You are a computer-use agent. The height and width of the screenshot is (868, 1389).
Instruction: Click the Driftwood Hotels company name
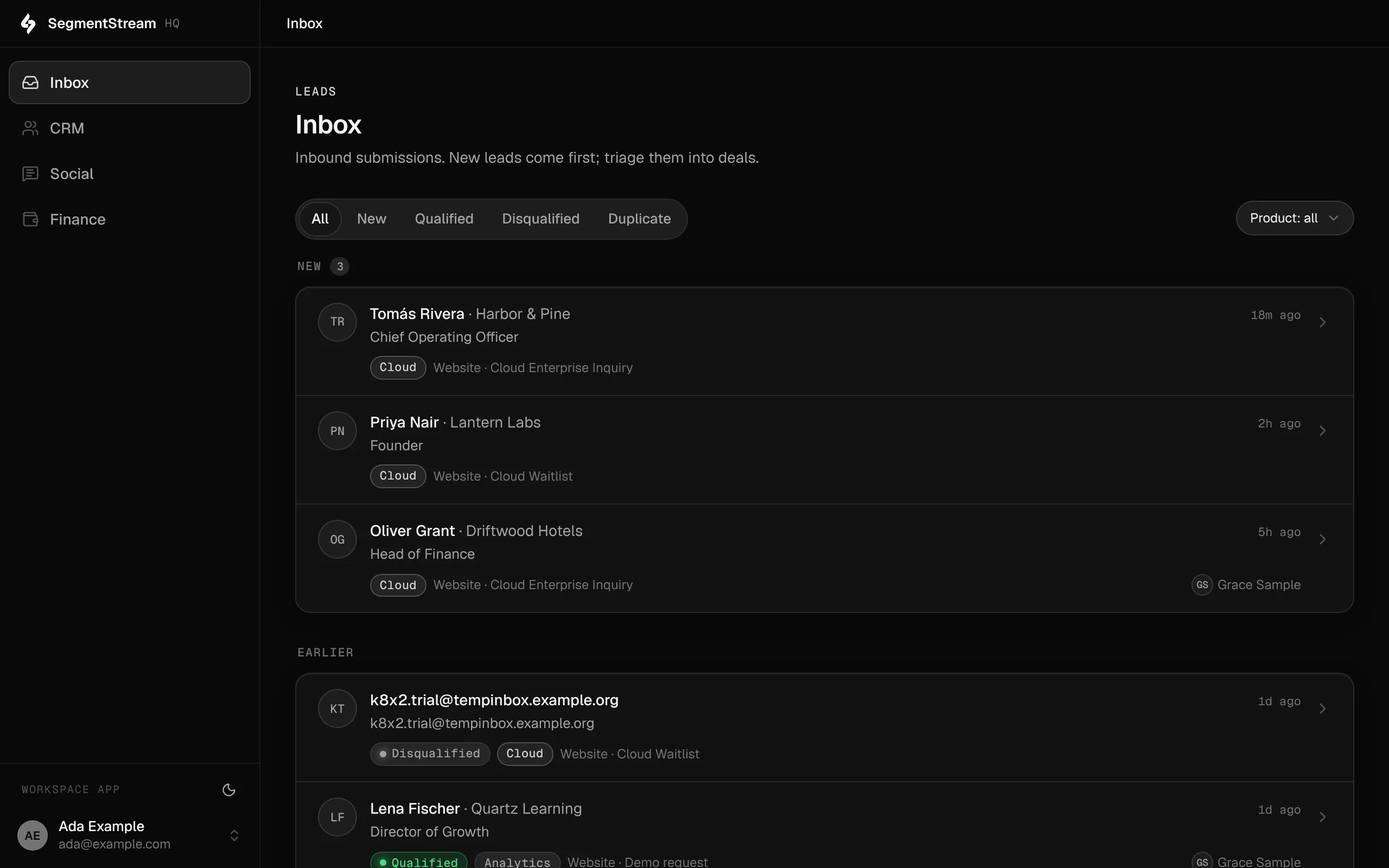(x=524, y=531)
